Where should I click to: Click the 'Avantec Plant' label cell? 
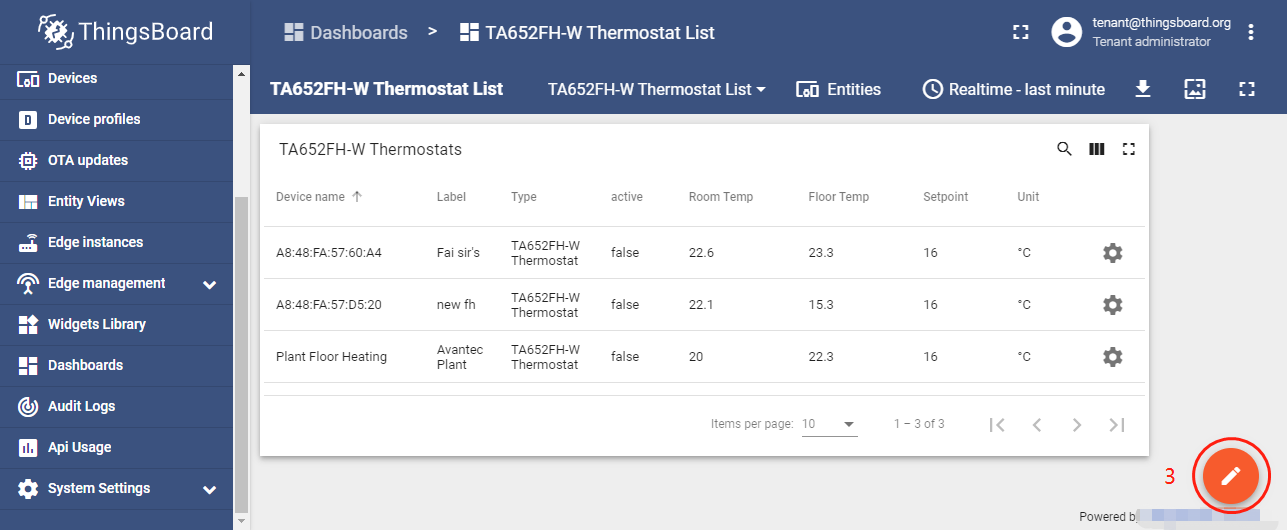click(460, 357)
